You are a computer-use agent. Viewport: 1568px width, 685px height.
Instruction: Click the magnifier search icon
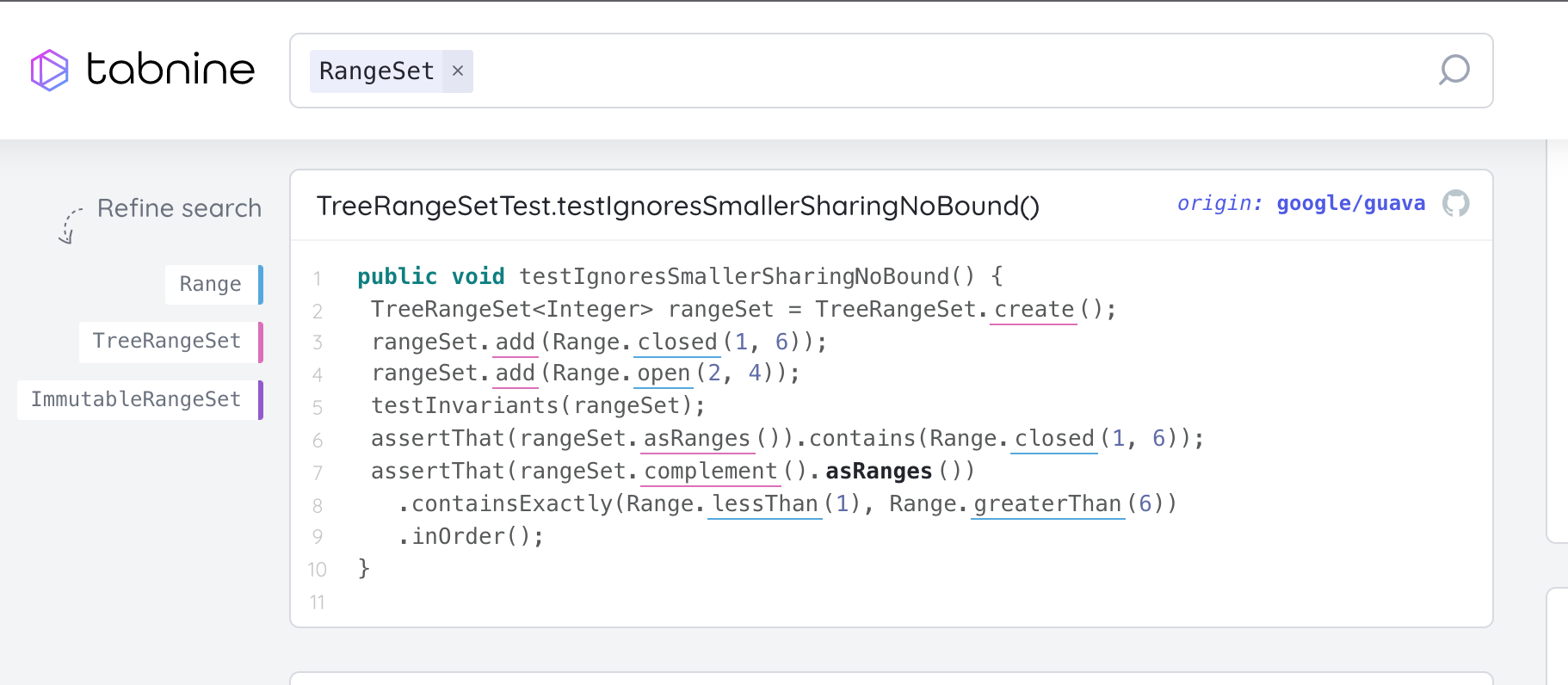coord(1454,70)
